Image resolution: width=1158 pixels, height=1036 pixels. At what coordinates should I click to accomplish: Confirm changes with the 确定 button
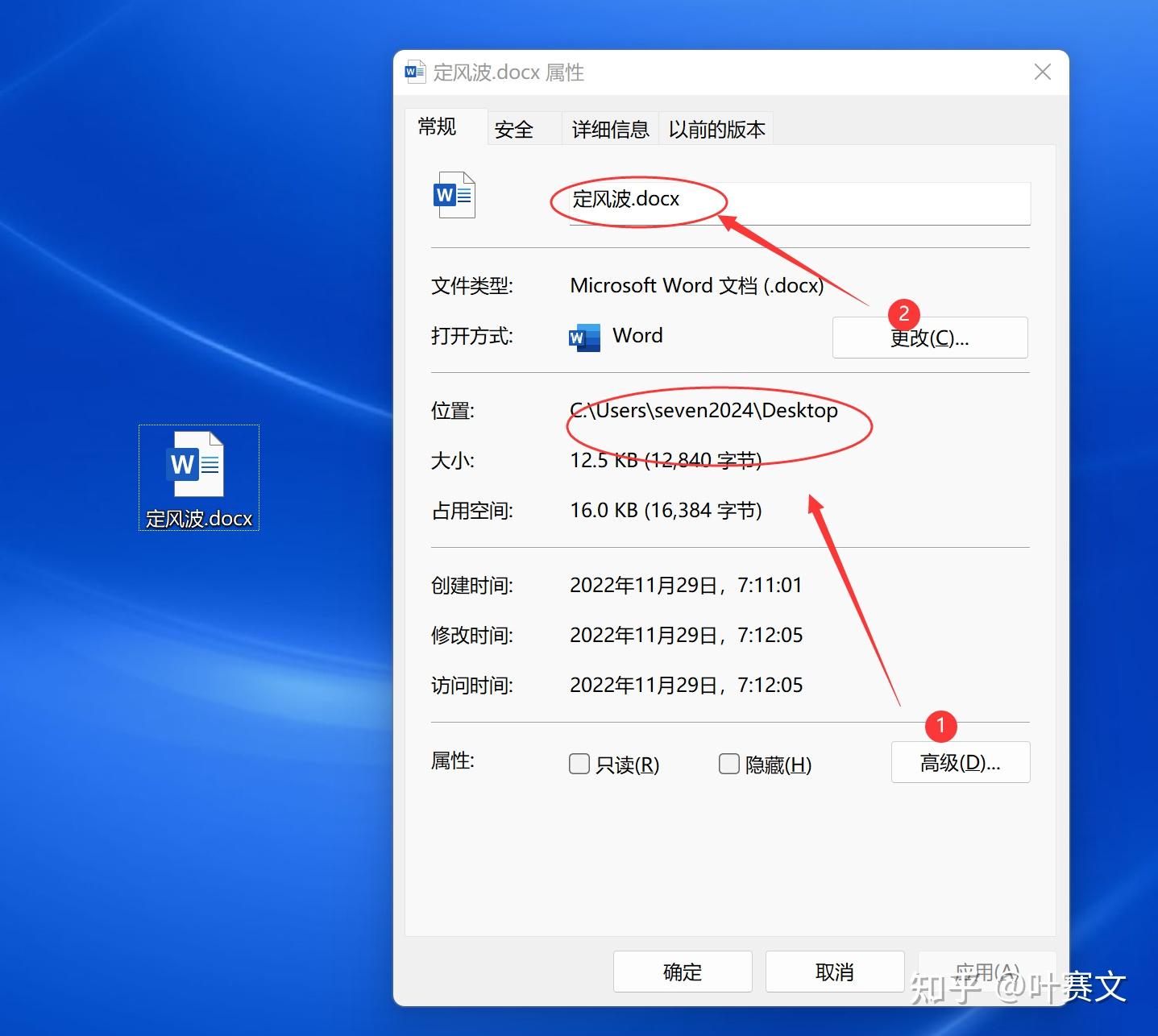[682, 972]
